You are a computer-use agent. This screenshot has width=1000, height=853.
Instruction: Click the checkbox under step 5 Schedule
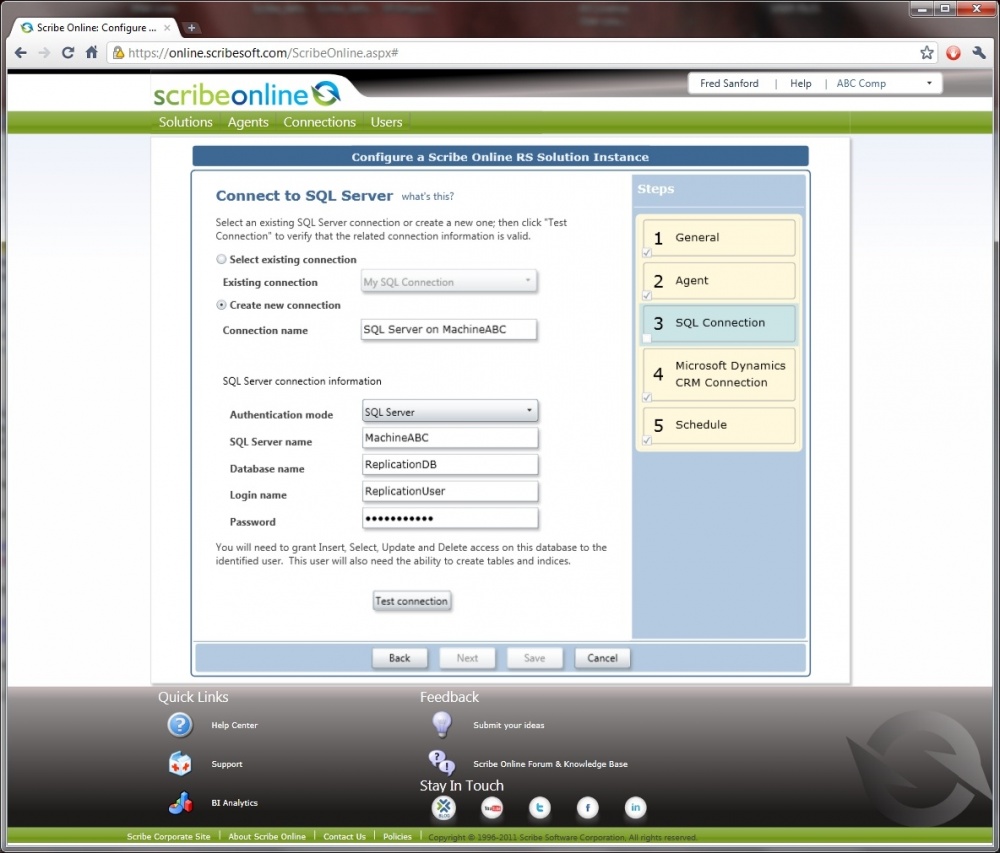click(647, 441)
